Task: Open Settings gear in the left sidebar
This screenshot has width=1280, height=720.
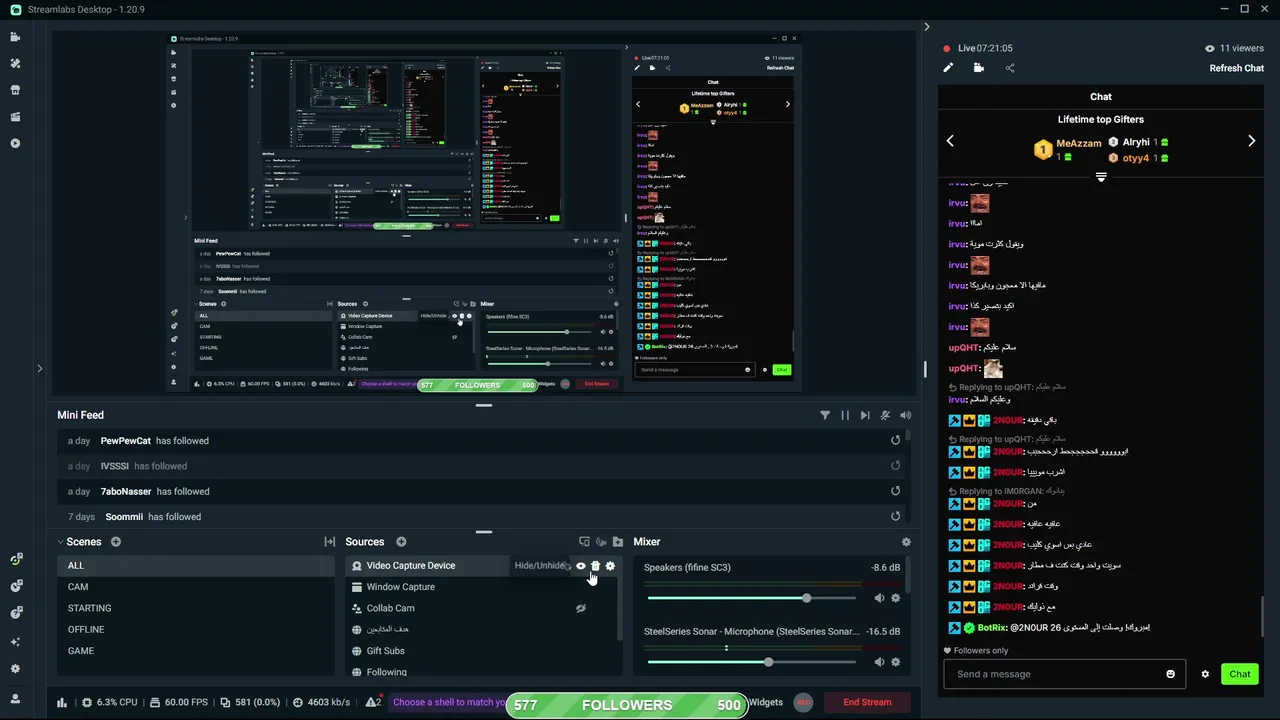Action: 15,669
